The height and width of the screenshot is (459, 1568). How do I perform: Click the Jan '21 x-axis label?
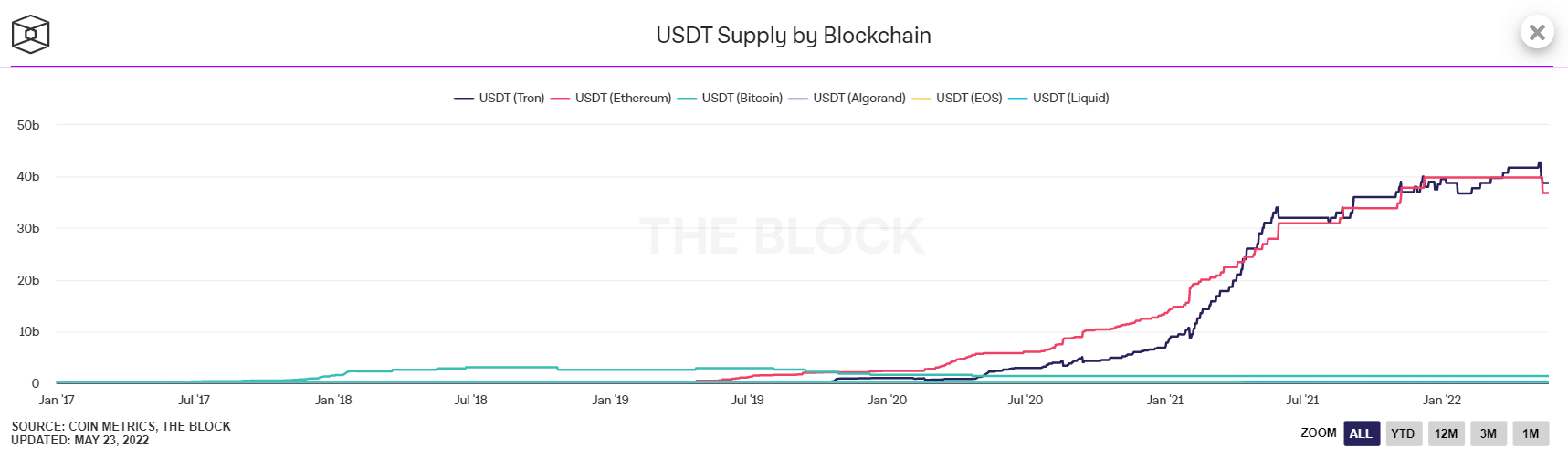coord(1164,400)
